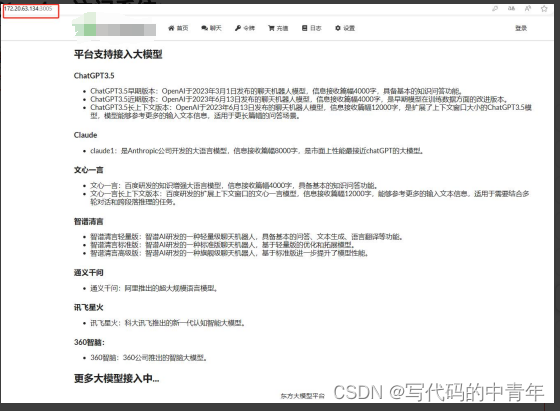Click the 智谱清言高级版 list item

pos(230,253)
